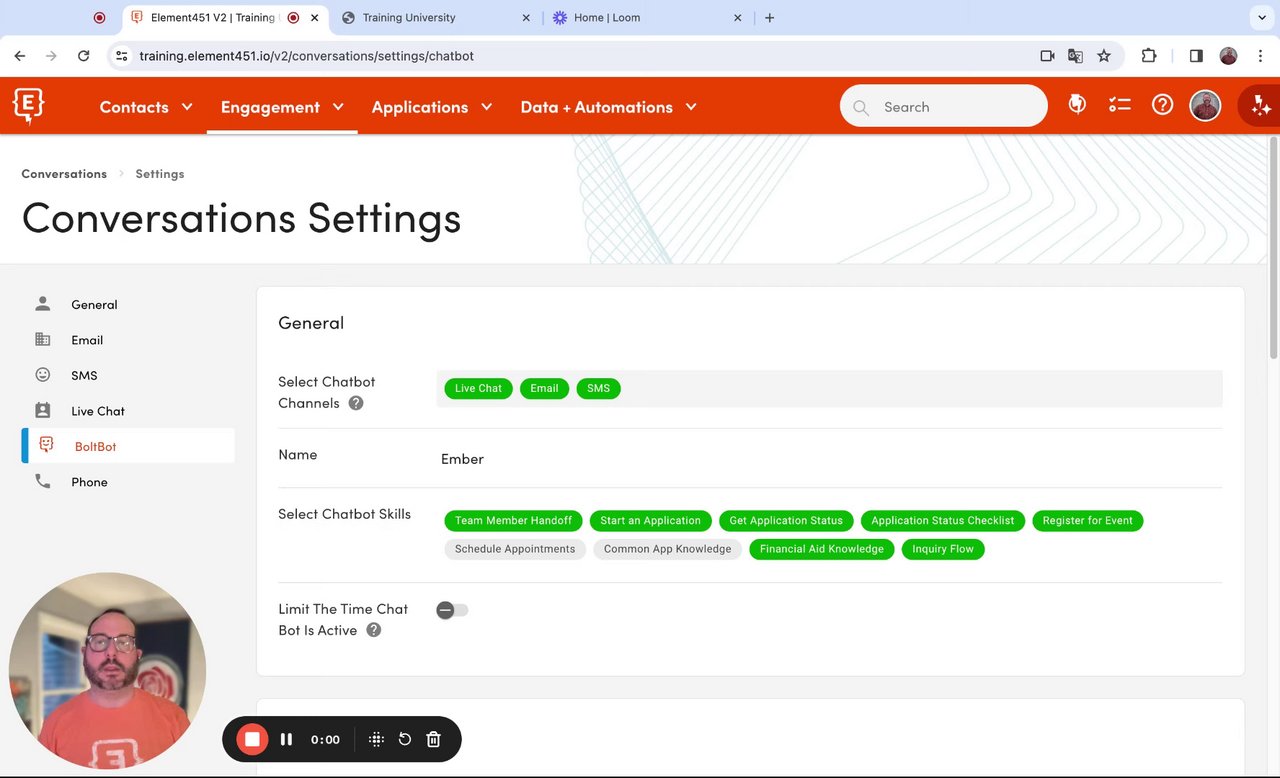Bookmark this page with star icon
Viewport: 1280px width, 778px height.
(1104, 56)
